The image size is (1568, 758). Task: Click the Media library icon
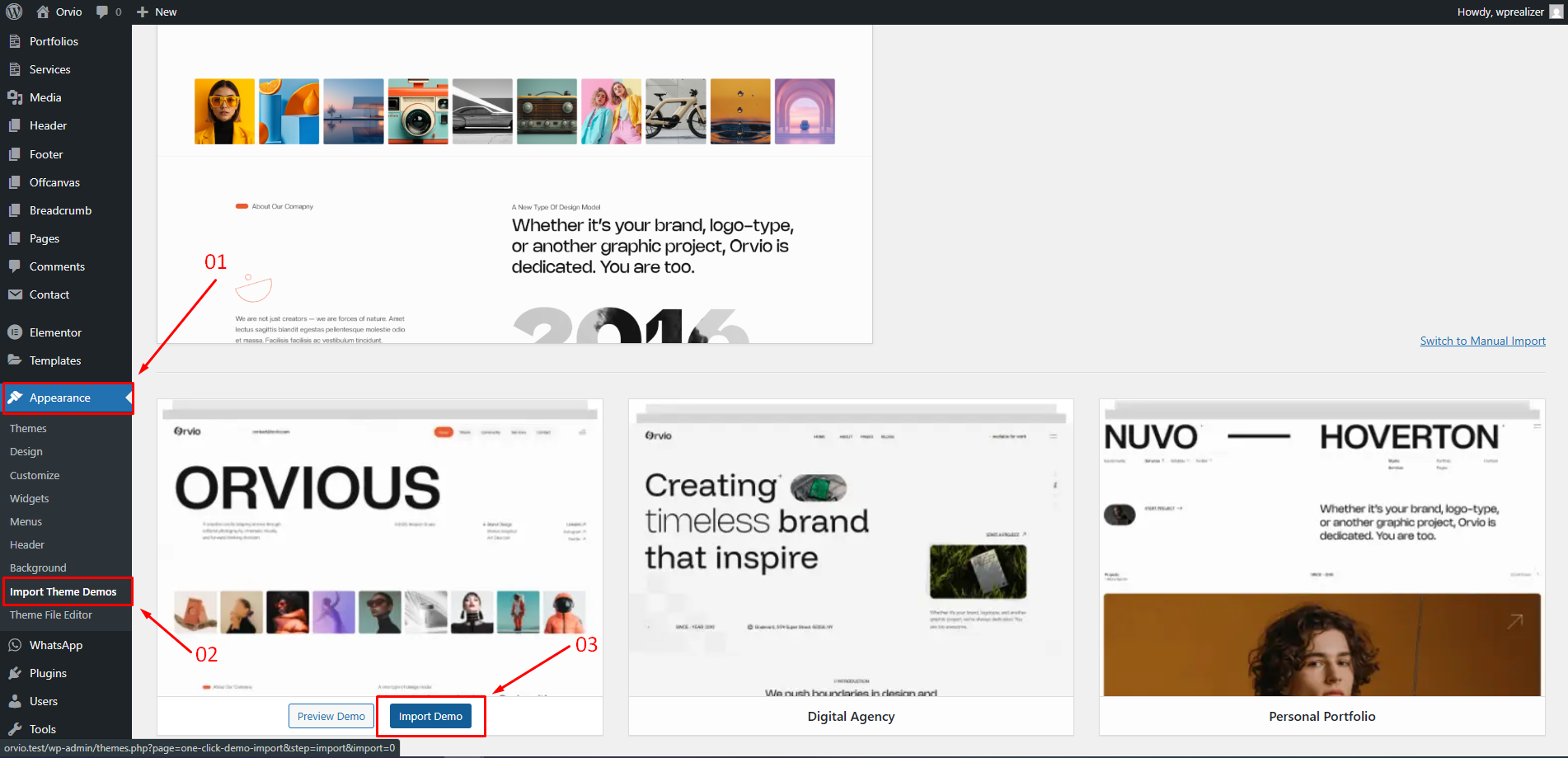click(x=15, y=97)
